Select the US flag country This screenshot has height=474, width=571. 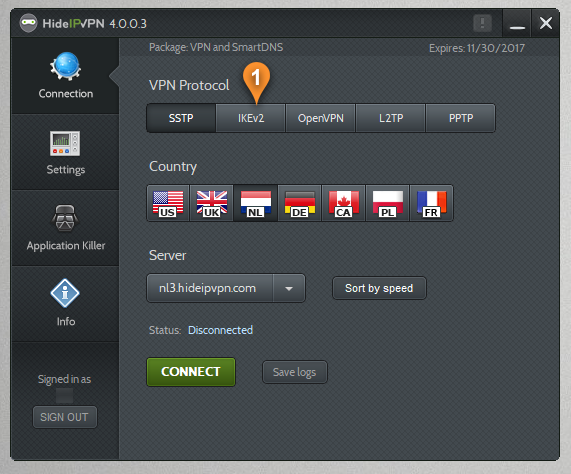pos(168,203)
